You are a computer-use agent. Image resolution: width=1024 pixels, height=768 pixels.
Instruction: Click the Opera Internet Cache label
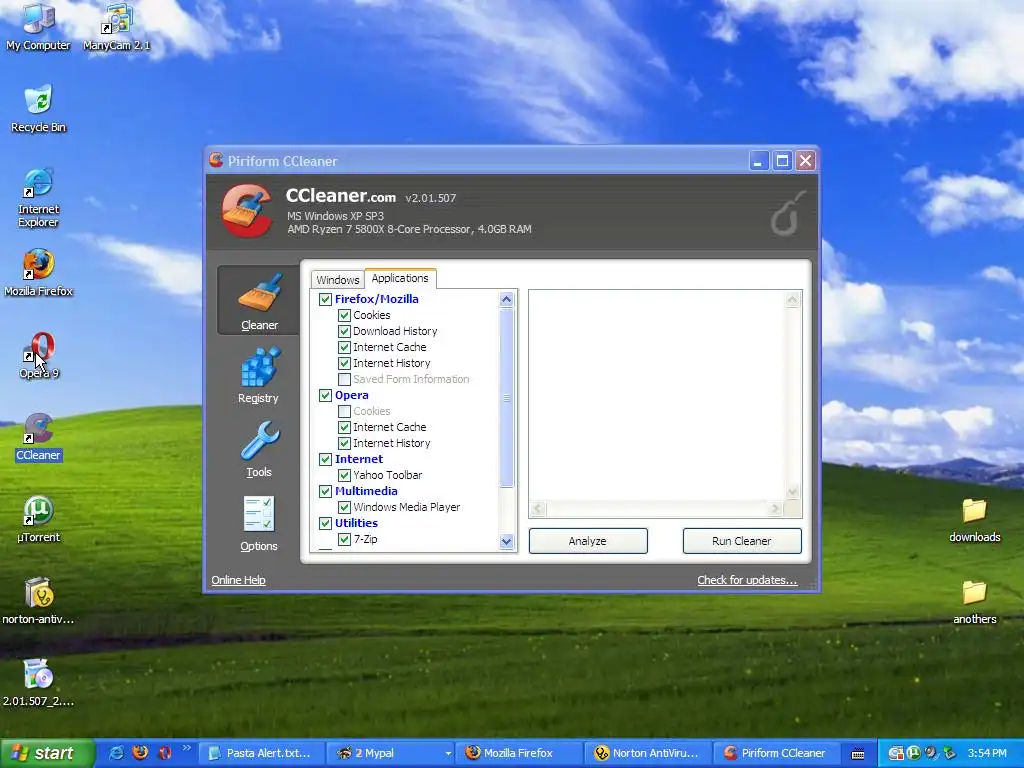[x=389, y=427]
